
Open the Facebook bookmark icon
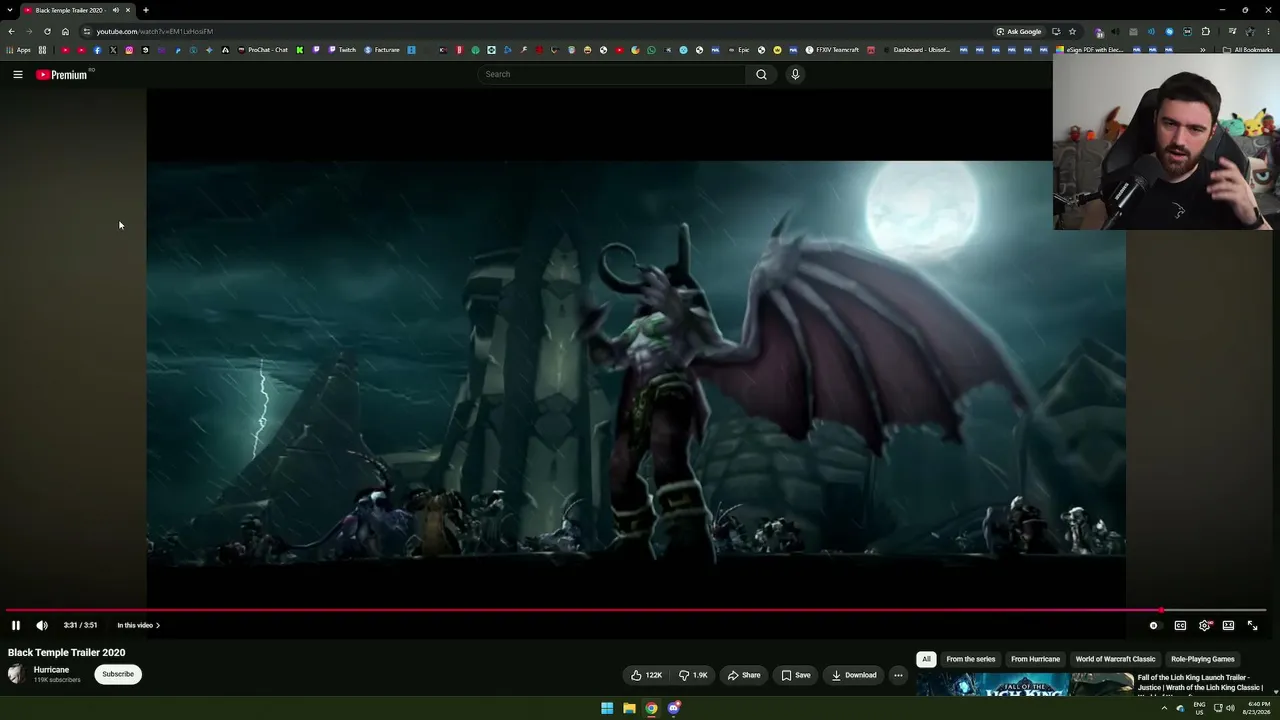tap(97, 50)
